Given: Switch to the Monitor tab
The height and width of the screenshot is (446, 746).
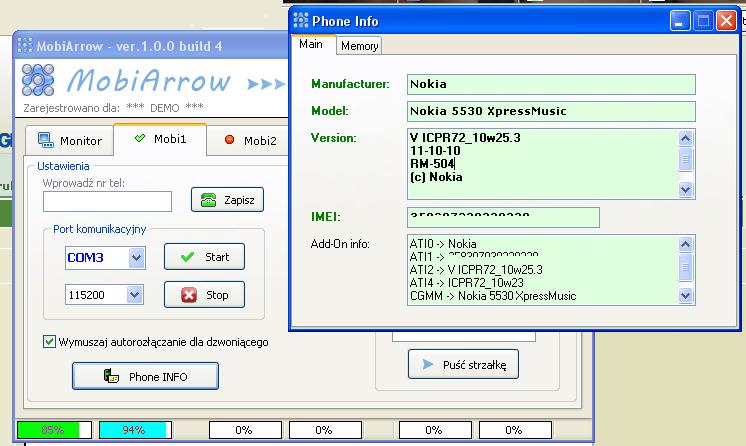Looking at the screenshot, I should (69, 140).
